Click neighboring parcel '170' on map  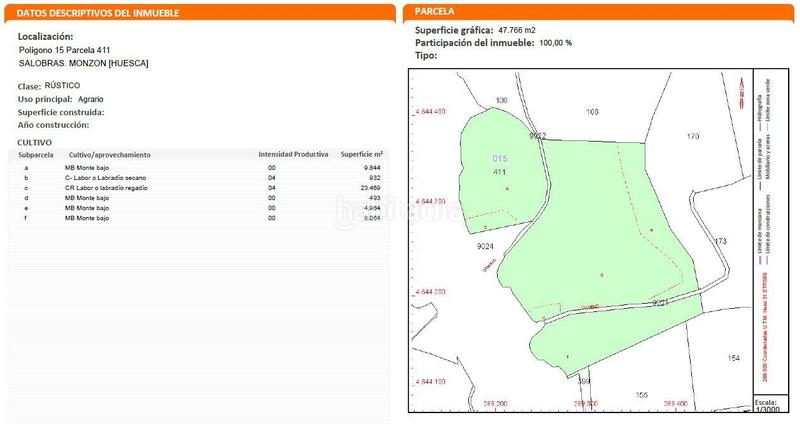pos(693,136)
